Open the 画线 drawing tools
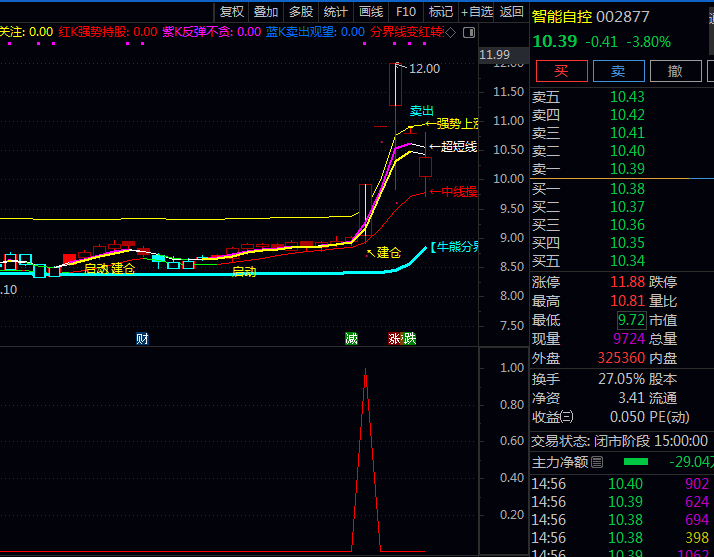The height and width of the screenshot is (557, 714). point(370,11)
